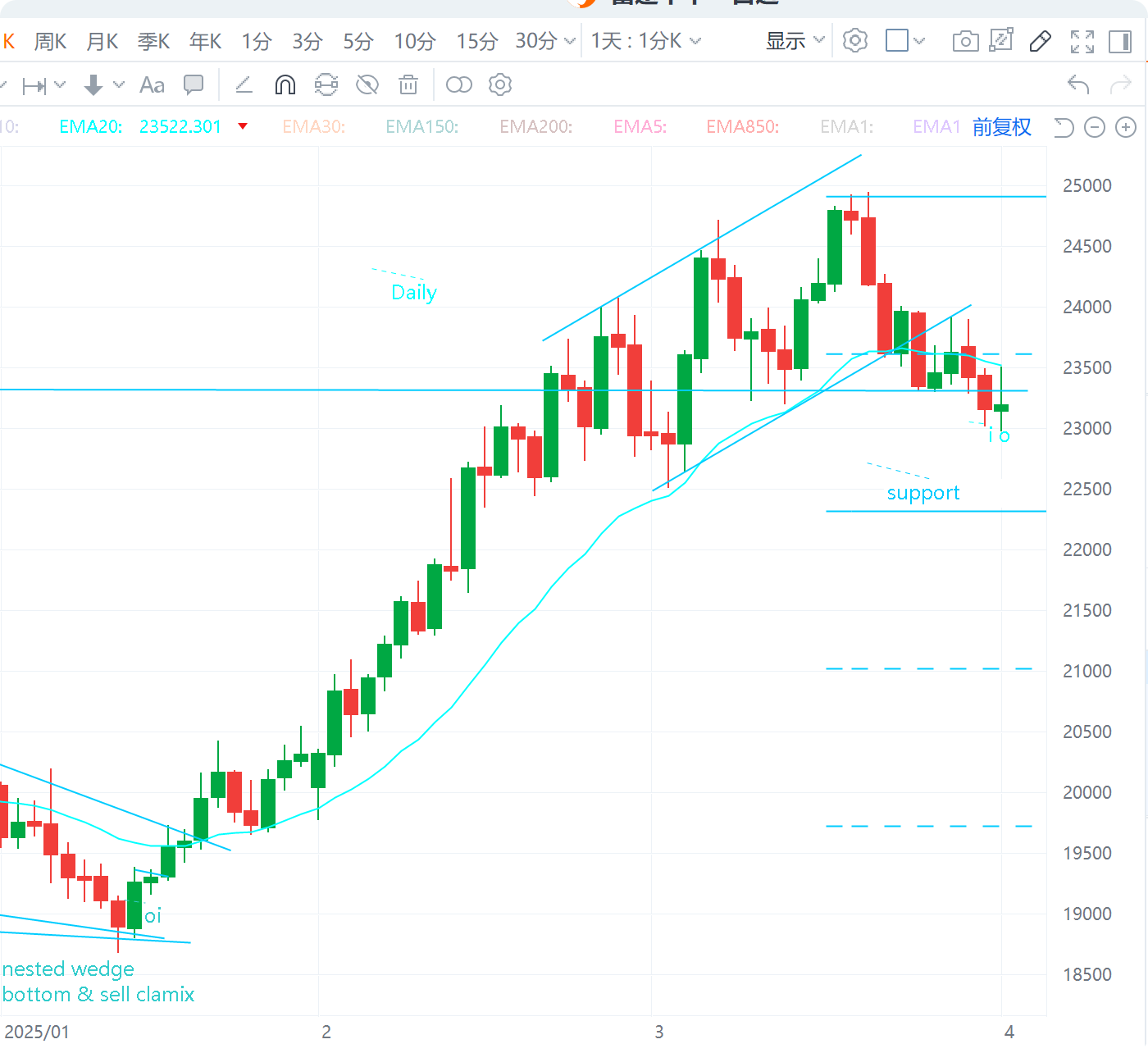Toggle the pencil drawing toolbar
This screenshot has width=1148, height=1053.
coord(1041,41)
